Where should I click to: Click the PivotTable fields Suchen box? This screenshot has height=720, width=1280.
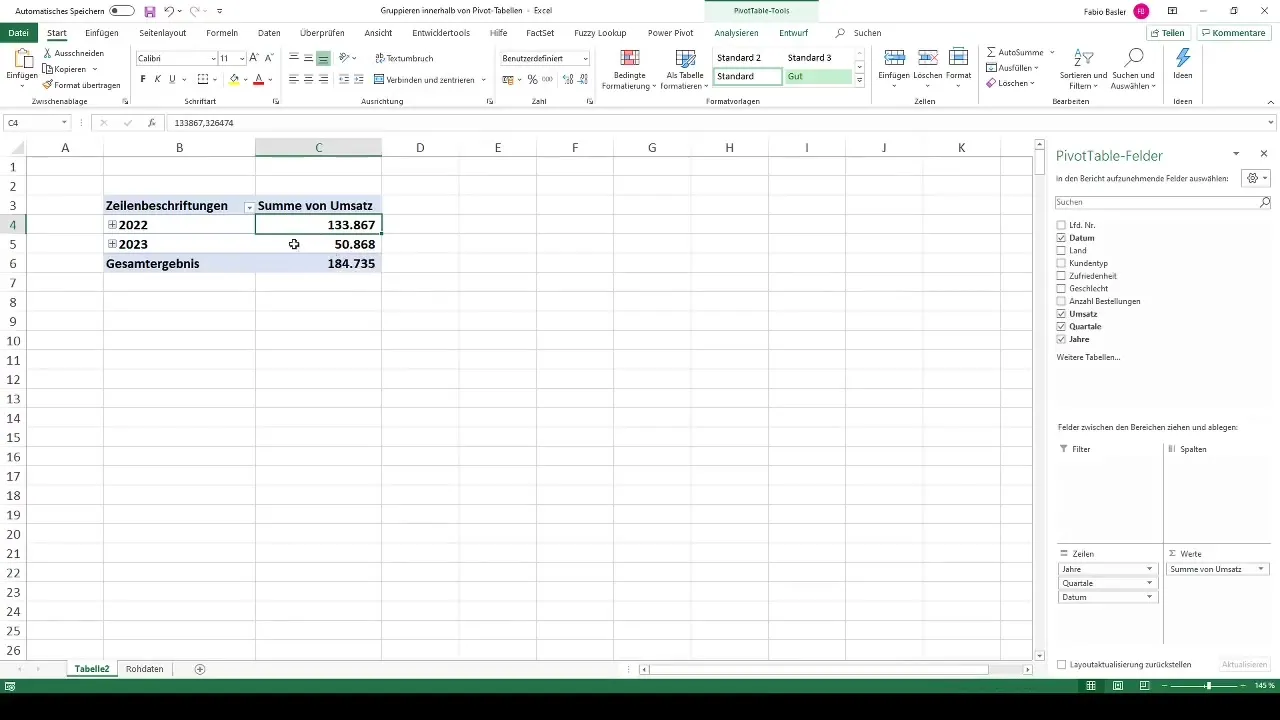[x=1163, y=202]
